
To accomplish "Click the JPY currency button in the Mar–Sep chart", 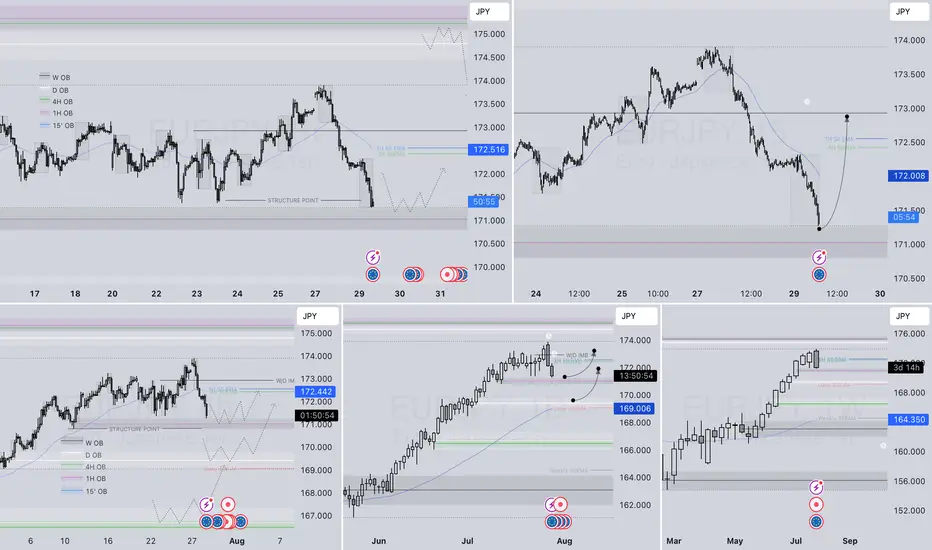I will coord(909,316).
